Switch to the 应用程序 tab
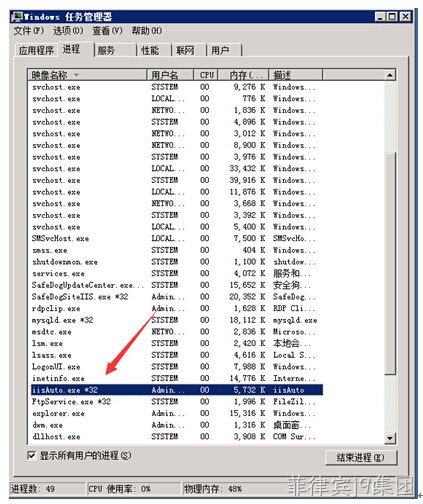This screenshot has height=504, width=423. pyautogui.click(x=36, y=51)
